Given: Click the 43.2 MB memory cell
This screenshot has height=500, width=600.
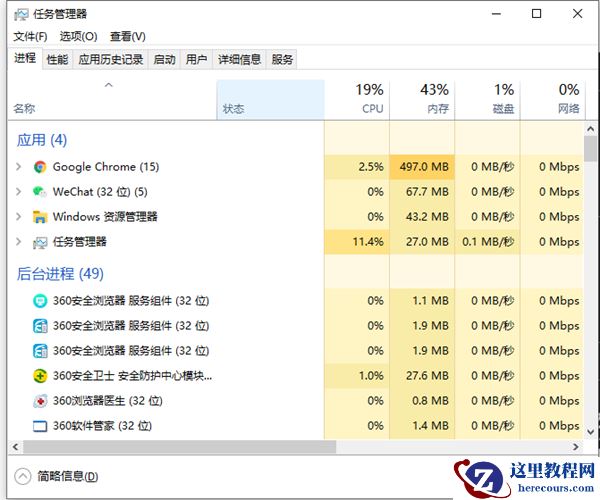Looking at the screenshot, I should [x=422, y=217].
